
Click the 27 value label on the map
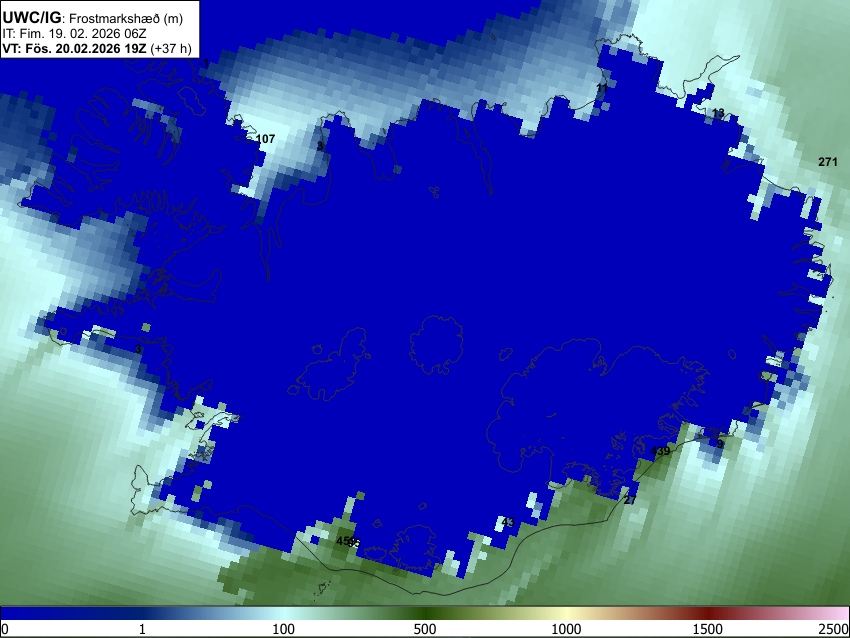click(630, 500)
